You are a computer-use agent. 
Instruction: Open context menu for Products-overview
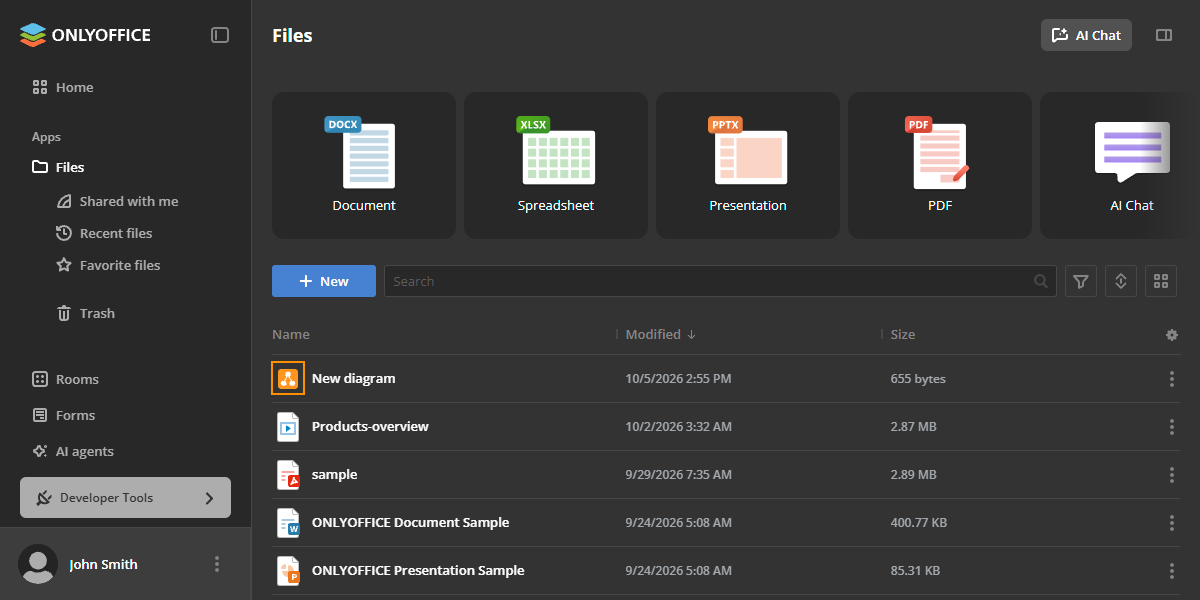tap(1172, 427)
